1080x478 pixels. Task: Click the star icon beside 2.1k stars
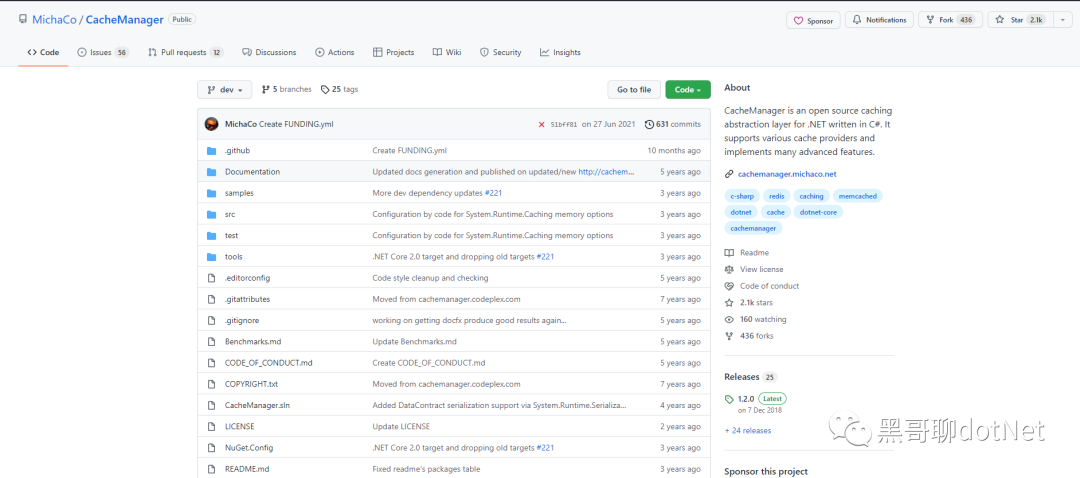[729, 303]
